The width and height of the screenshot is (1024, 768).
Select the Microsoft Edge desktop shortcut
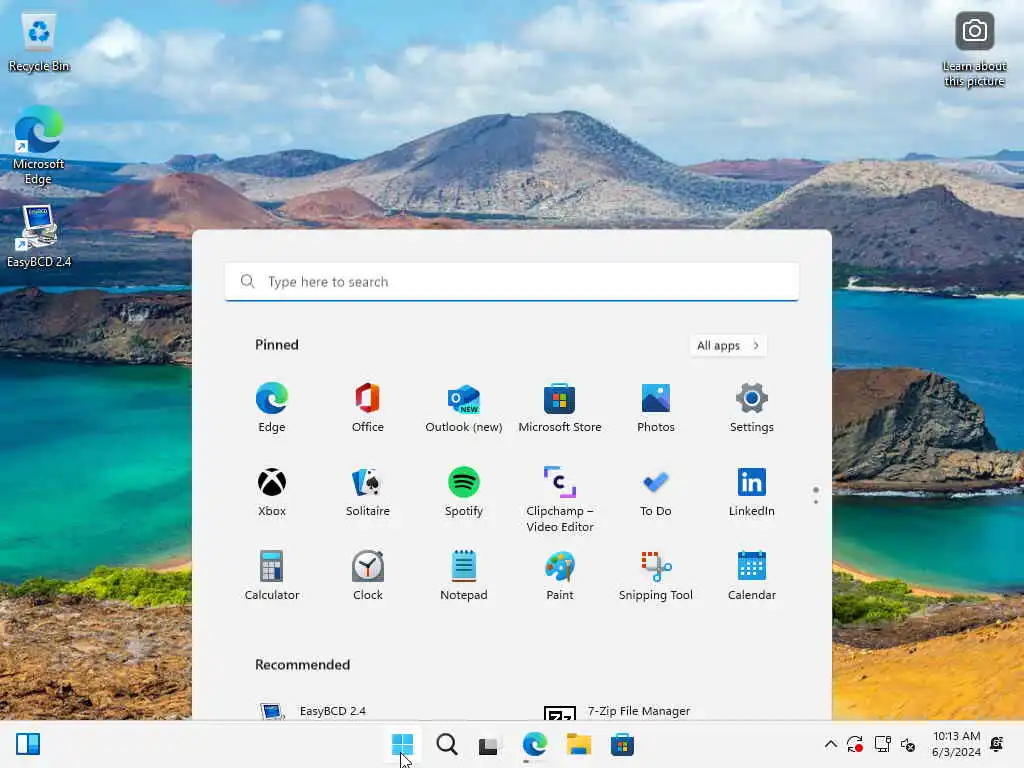click(39, 145)
